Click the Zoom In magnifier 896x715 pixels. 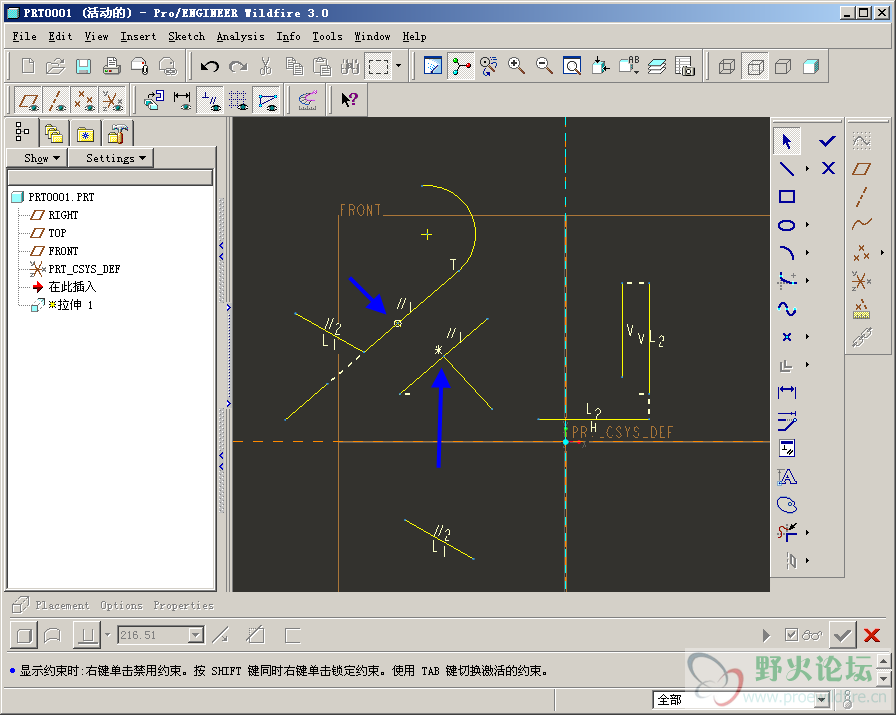(x=516, y=66)
